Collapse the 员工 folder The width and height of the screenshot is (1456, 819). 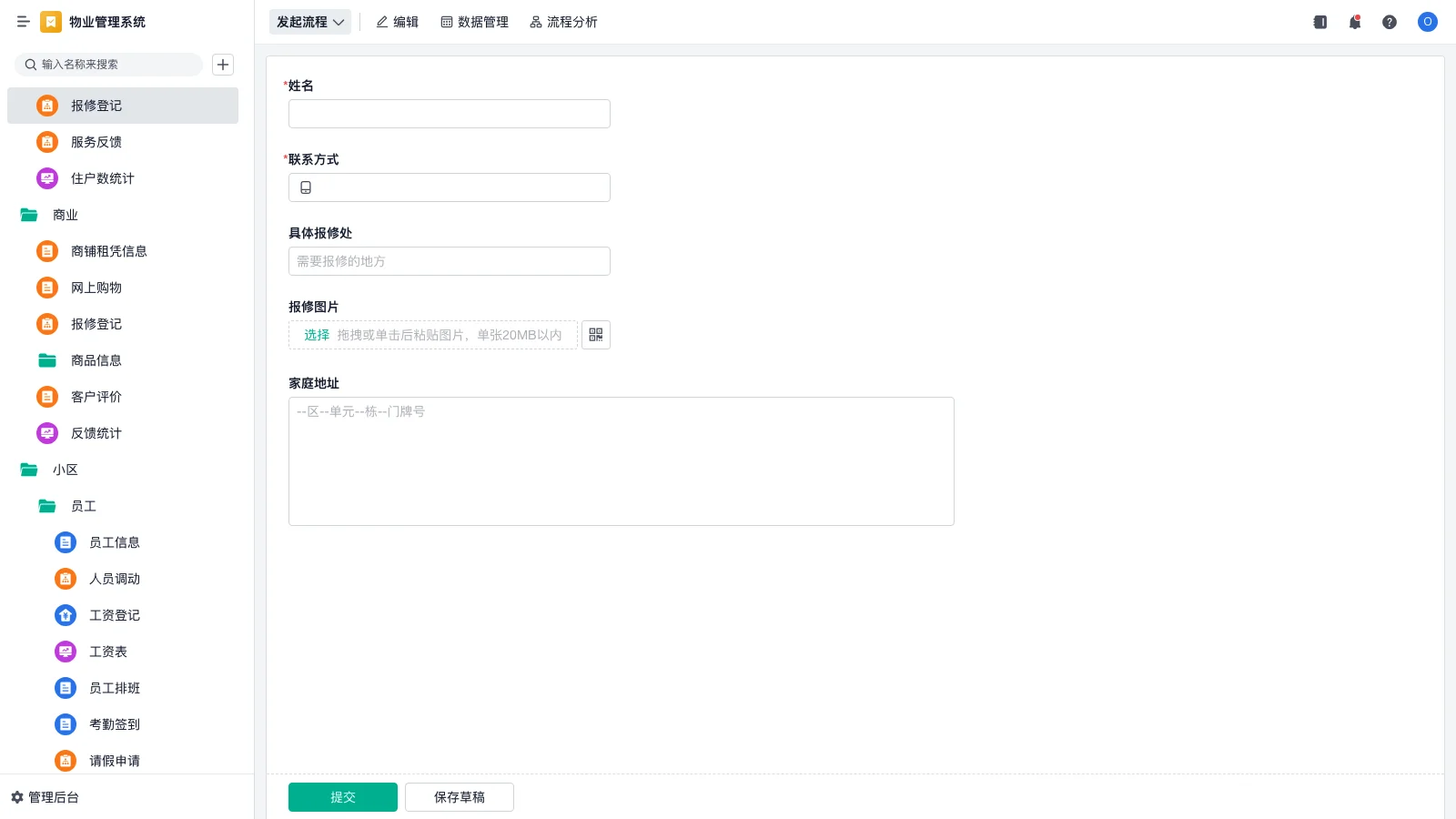pos(47,506)
